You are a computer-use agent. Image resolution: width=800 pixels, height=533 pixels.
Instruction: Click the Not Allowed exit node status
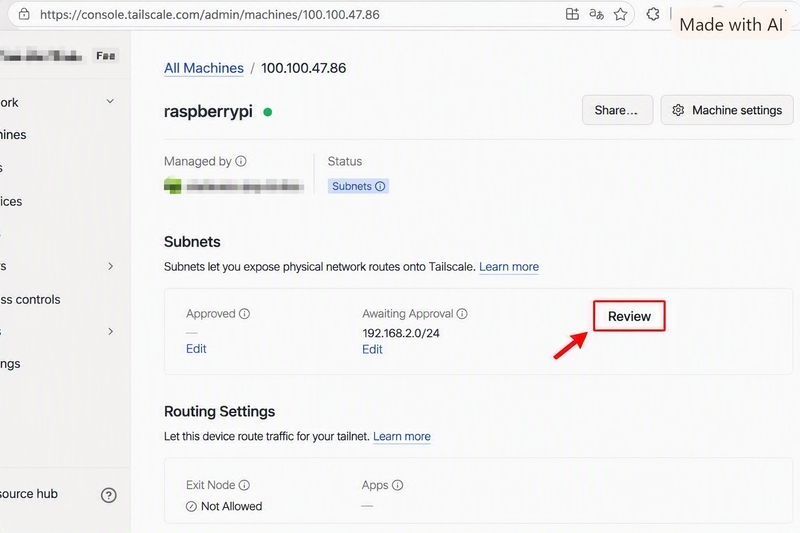pos(224,506)
